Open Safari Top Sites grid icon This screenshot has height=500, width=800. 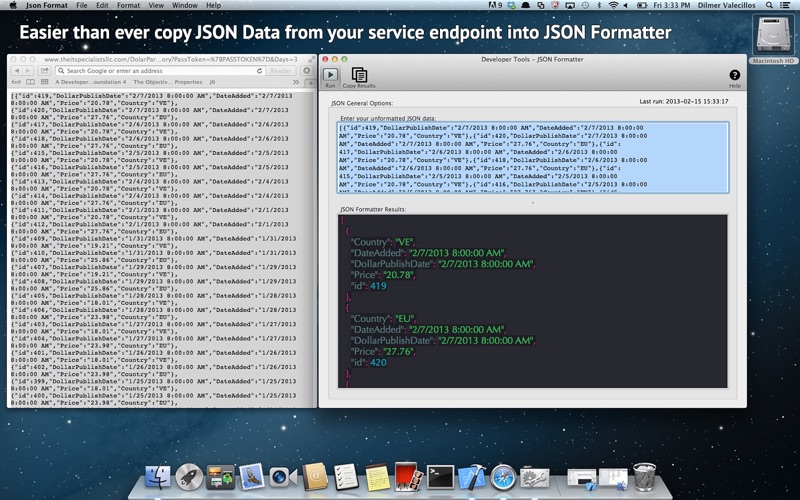point(44,82)
